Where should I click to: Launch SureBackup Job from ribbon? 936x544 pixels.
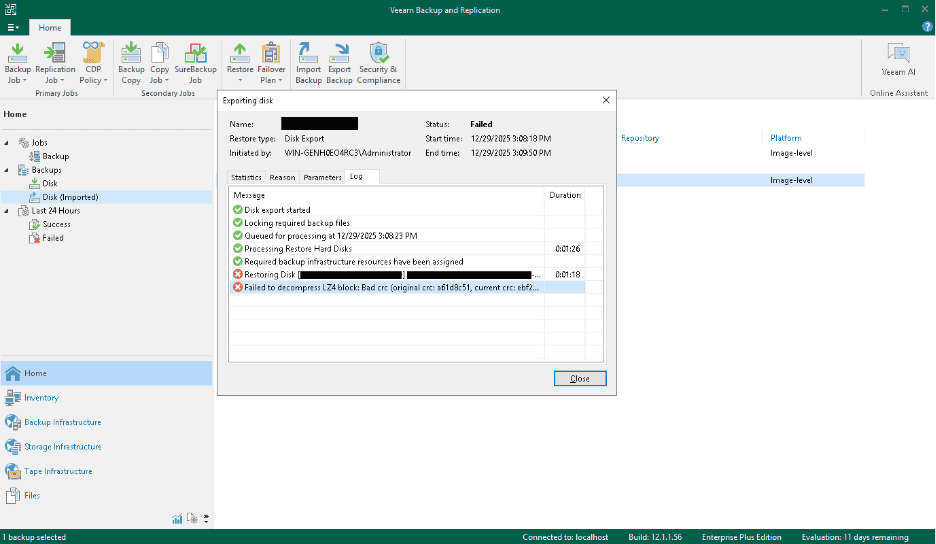click(x=195, y=63)
